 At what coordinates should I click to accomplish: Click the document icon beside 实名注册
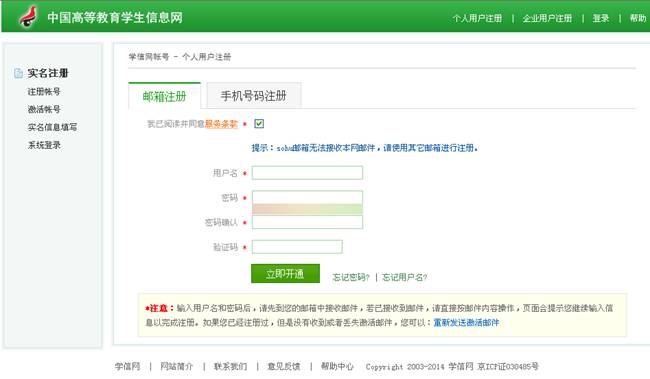pyautogui.click(x=18, y=73)
